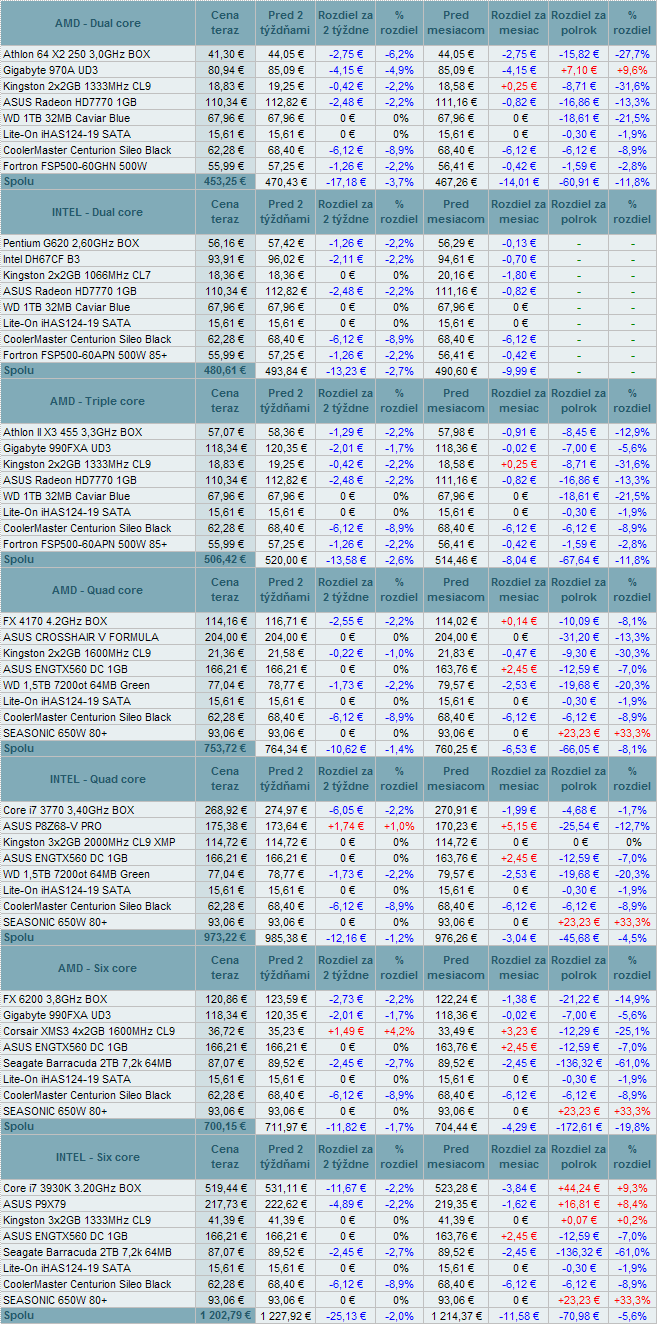
Task: Click the current price "114,16 €"
Action: click(x=226, y=622)
